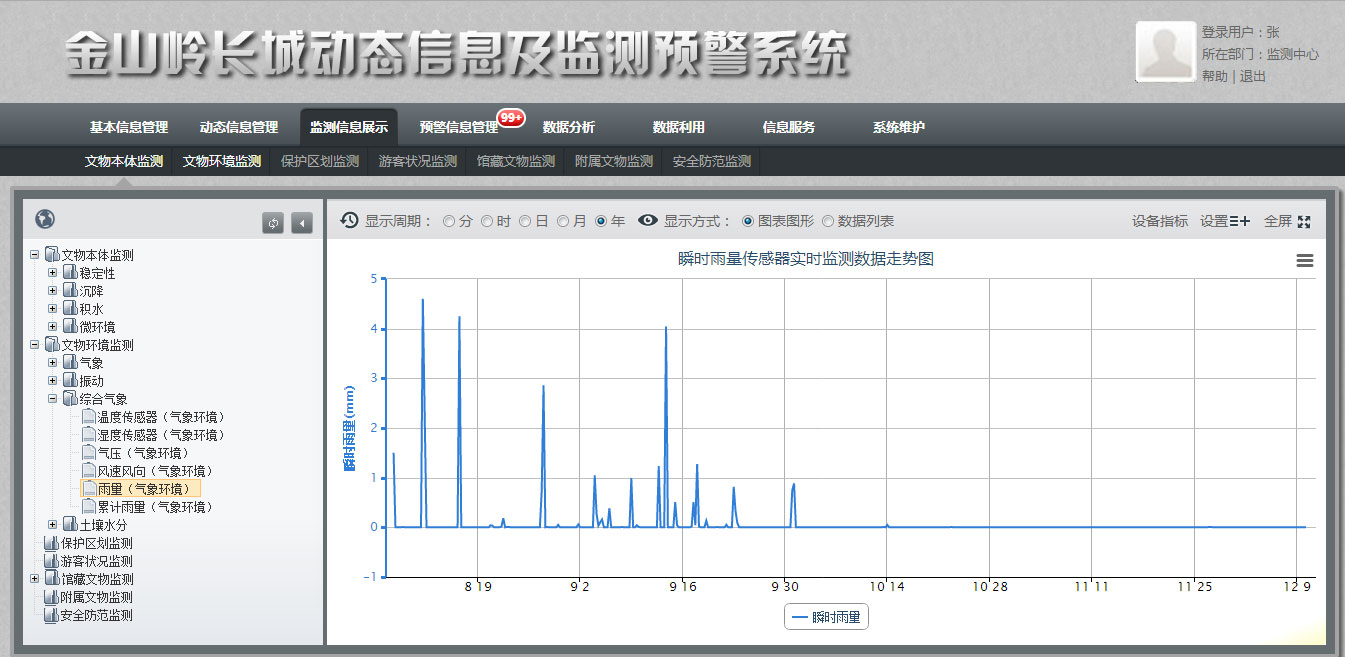Toggle the 瞬时雨量 legend series

[826, 618]
